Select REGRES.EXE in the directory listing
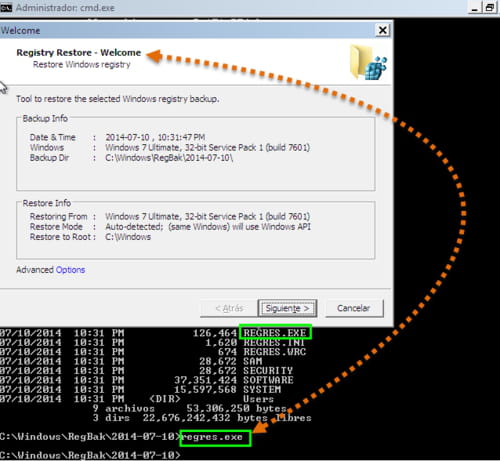This screenshot has width=500, height=461. (275, 333)
